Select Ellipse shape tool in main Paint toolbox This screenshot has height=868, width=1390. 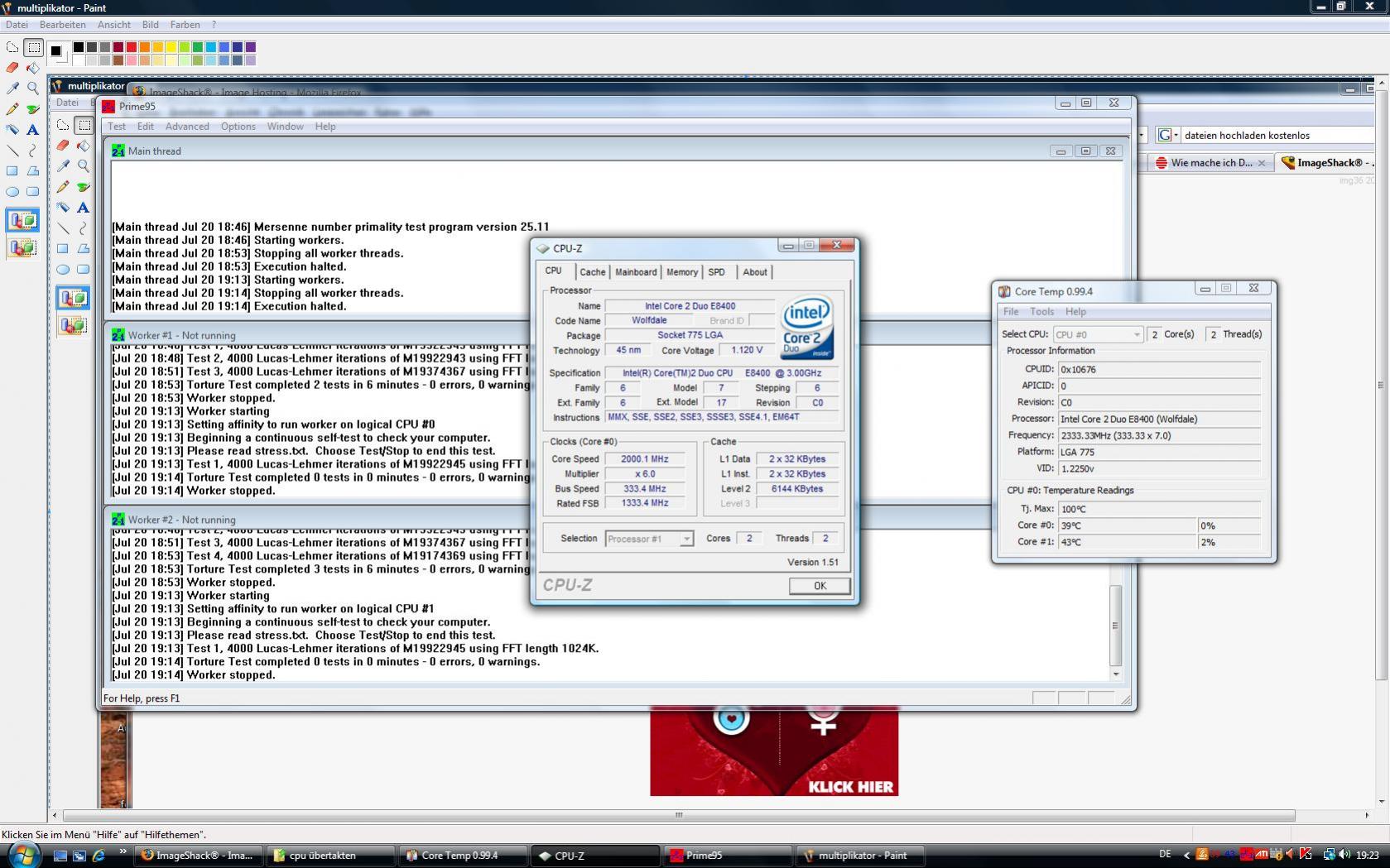[12, 191]
